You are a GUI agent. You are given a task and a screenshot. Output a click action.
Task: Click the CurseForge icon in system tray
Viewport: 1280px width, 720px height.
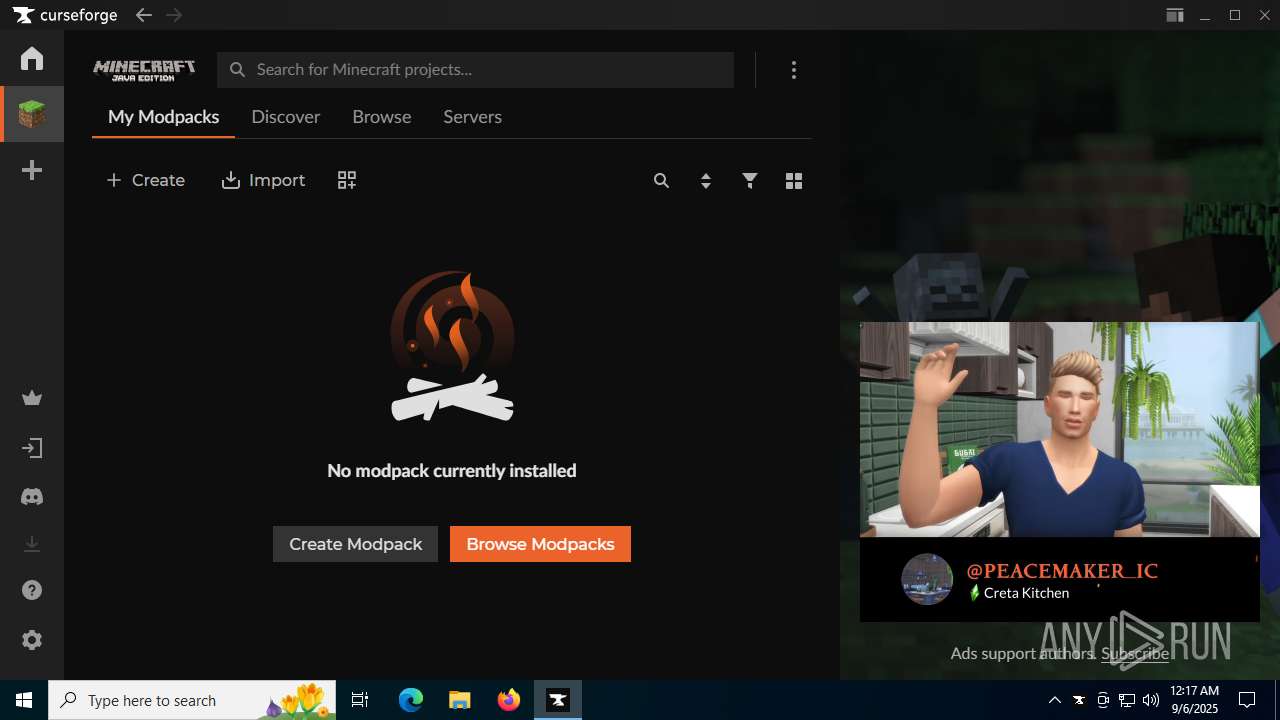tap(1079, 700)
